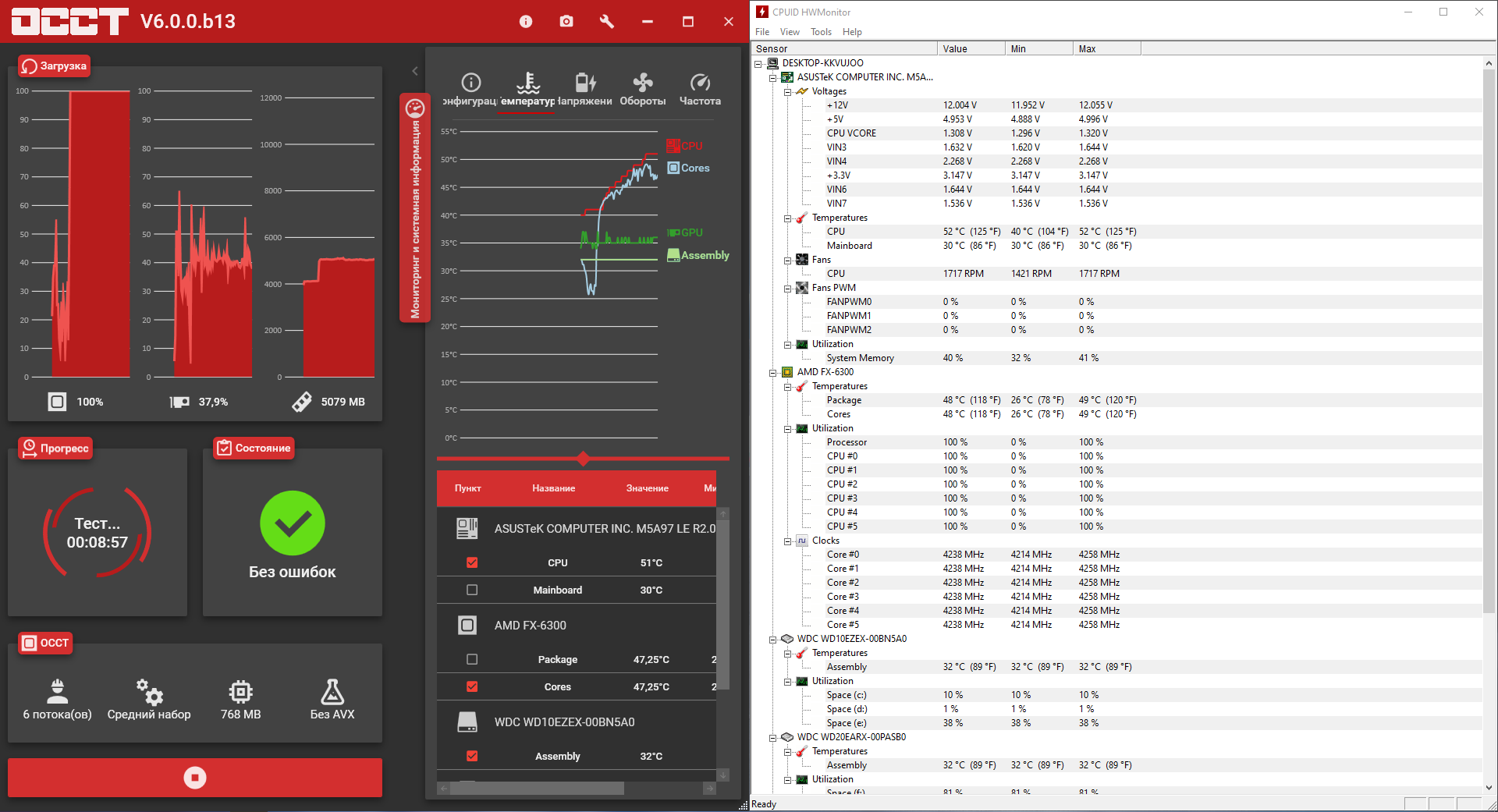Switch to the Temperature tab in OCCT

(527, 90)
